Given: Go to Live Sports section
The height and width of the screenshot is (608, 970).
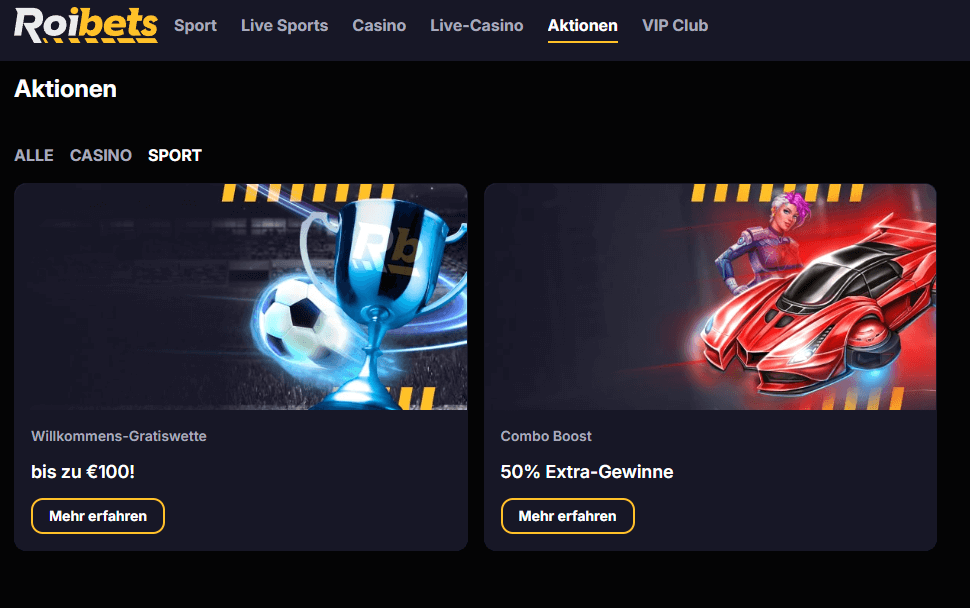Looking at the screenshot, I should pyautogui.click(x=285, y=25).
